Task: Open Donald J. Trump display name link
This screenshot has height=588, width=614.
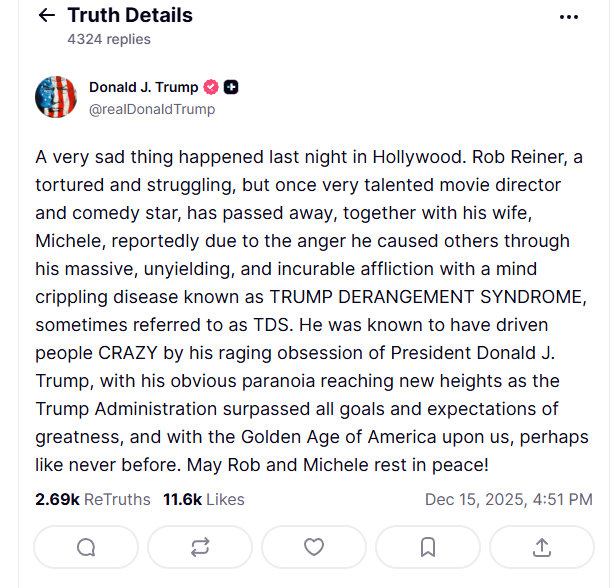Action: [143, 87]
